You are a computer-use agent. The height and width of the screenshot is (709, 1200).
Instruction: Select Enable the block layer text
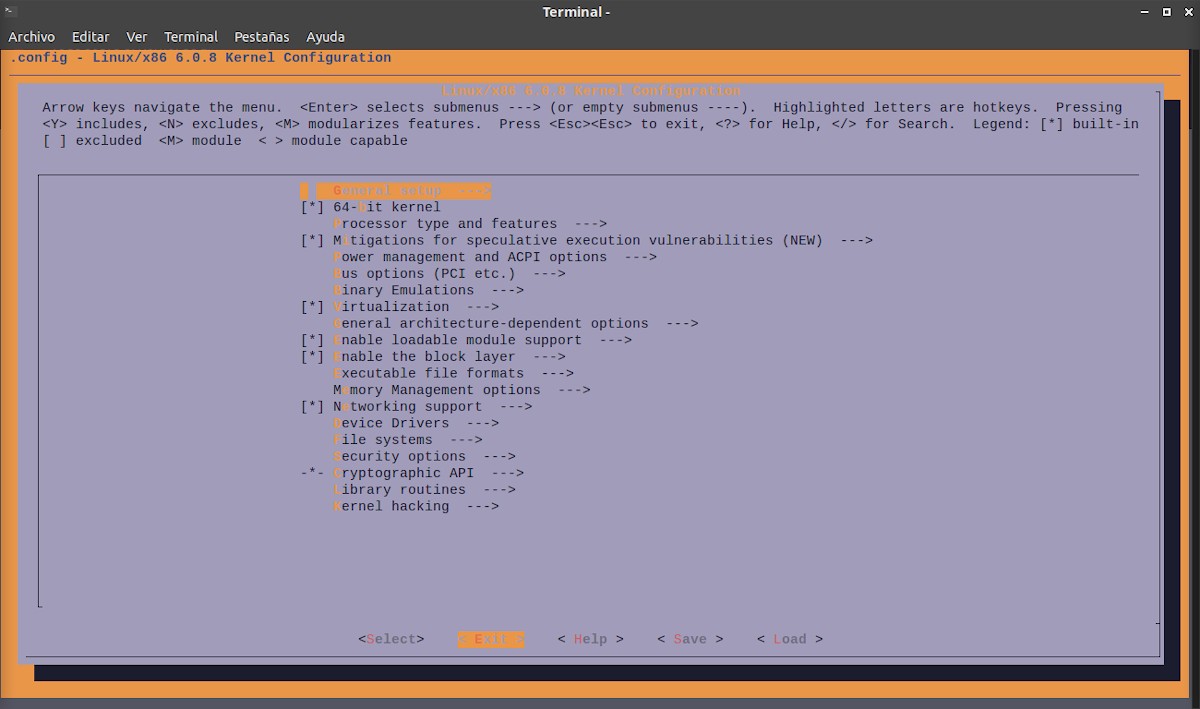(x=424, y=357)
